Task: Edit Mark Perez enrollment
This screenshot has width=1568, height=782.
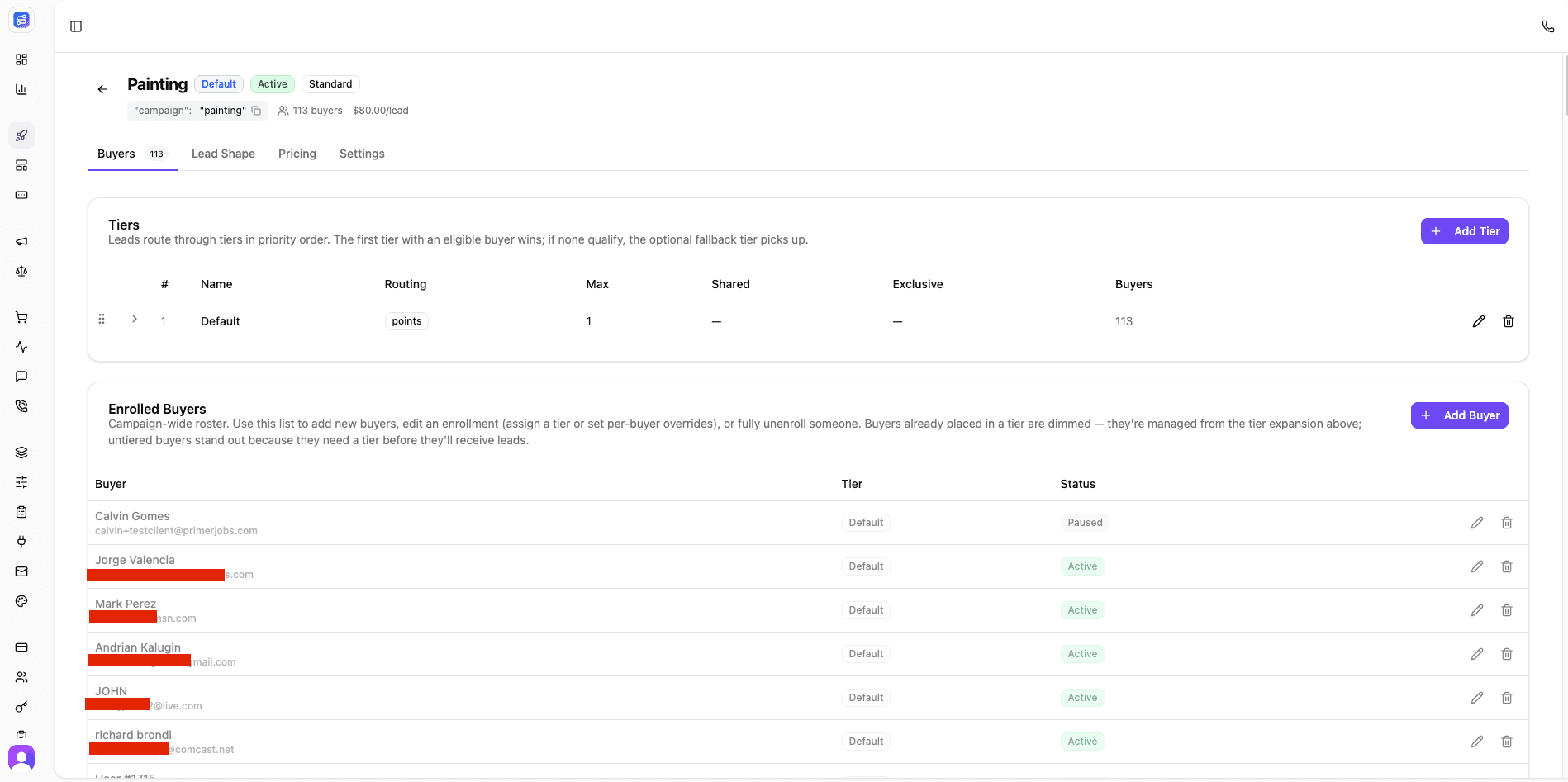Action: pyautogui.click(x=1477, y=610)
